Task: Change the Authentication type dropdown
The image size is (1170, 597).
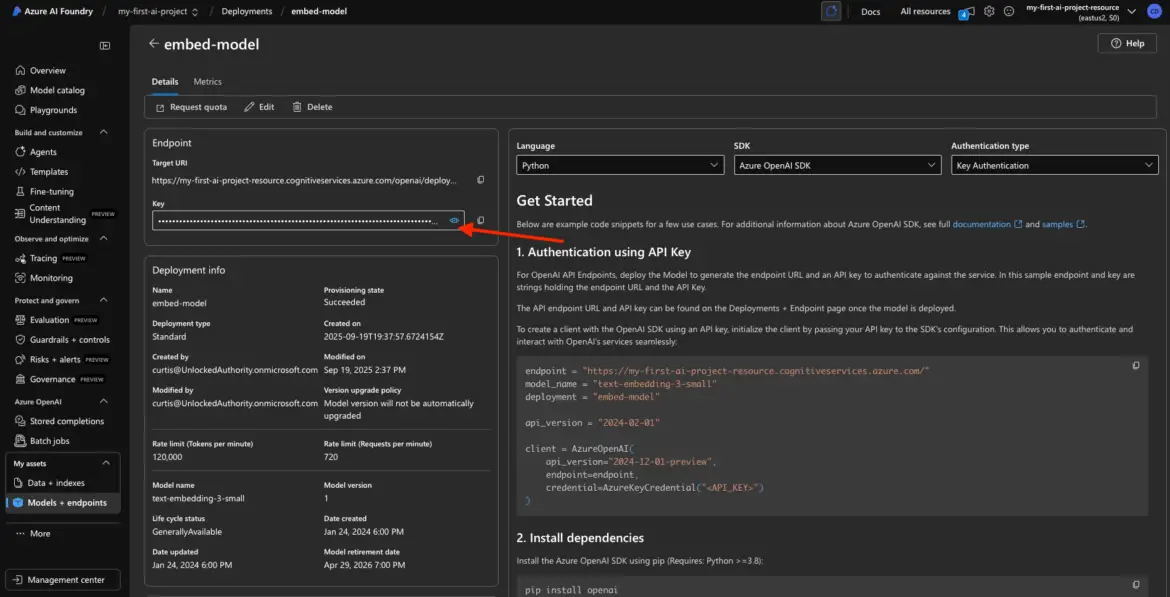Action: (x=1054, y=165)
